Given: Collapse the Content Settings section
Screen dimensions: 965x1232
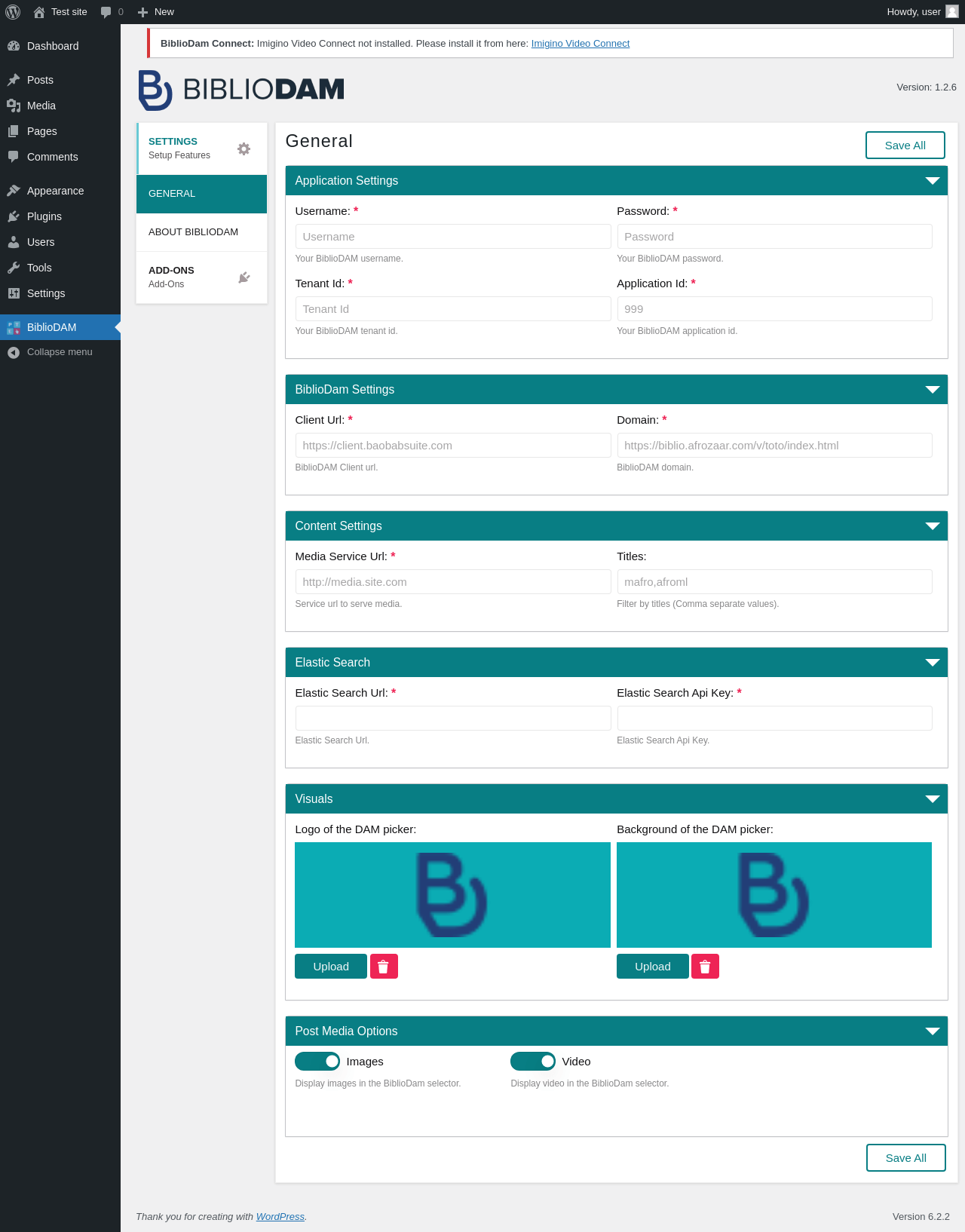Looking at the screenshot, I should [x=933, y=526].
